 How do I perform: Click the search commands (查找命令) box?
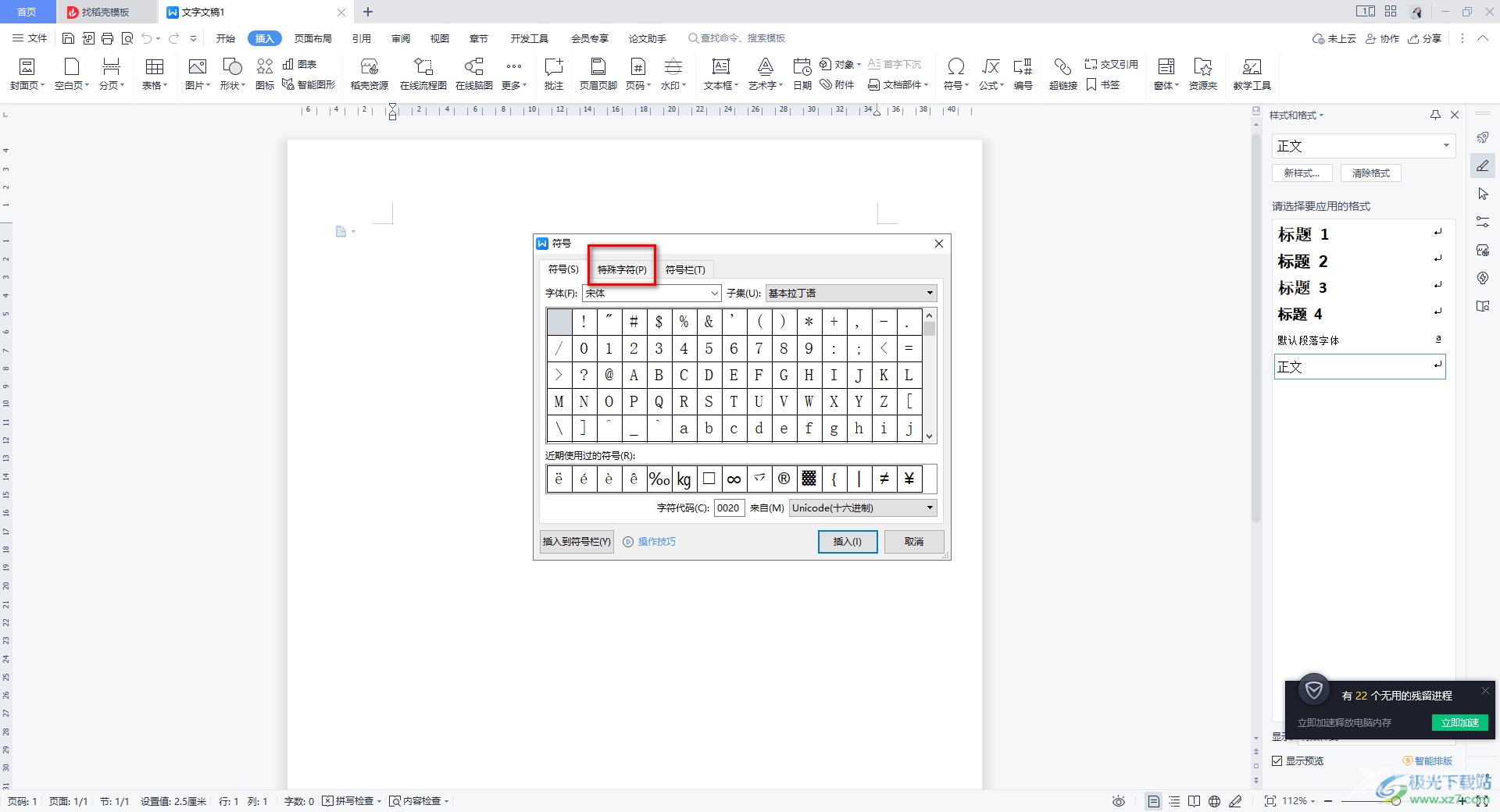pos(736,38)
